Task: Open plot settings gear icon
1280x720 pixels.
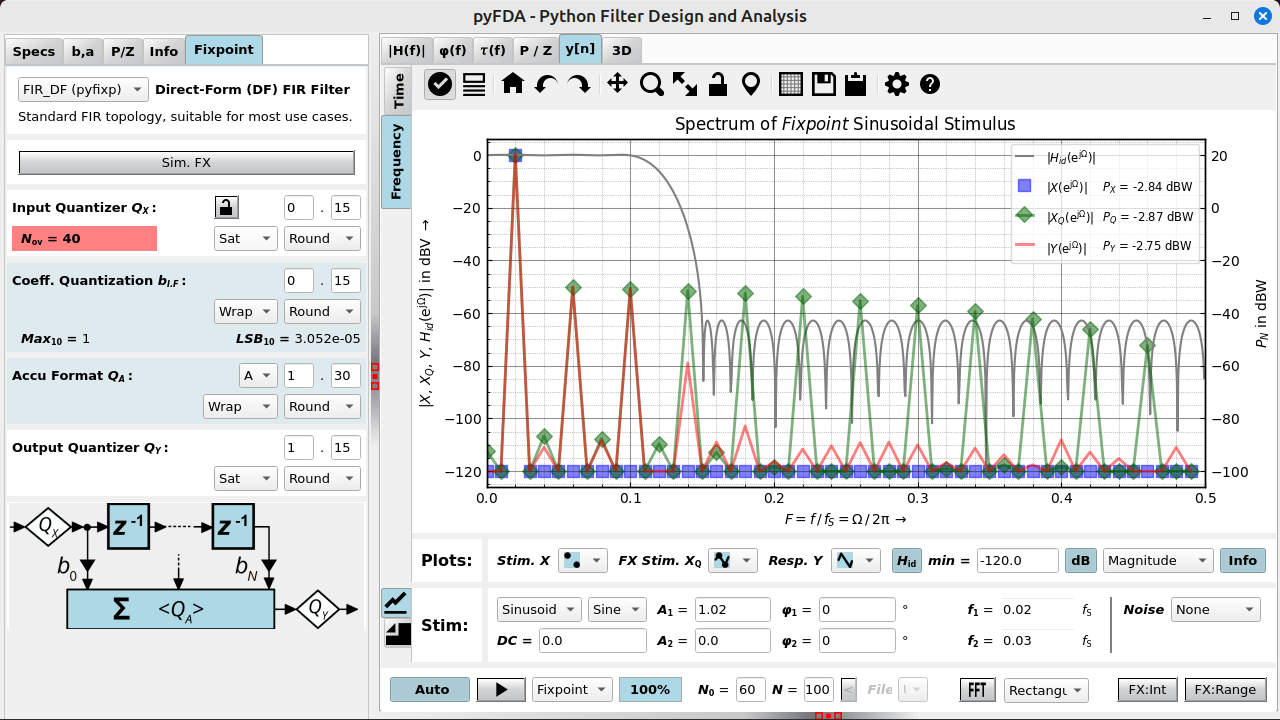Action: (897, 84)
